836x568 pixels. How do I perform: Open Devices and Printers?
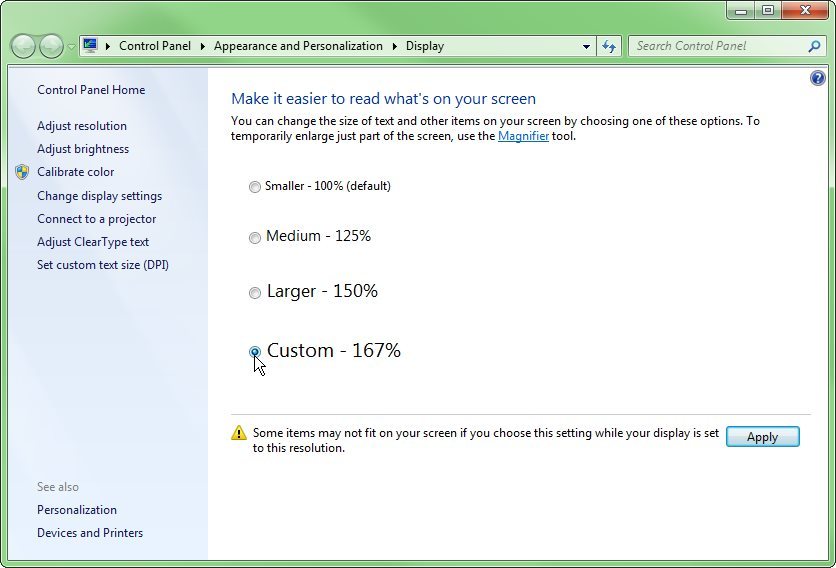pos(90,533)
